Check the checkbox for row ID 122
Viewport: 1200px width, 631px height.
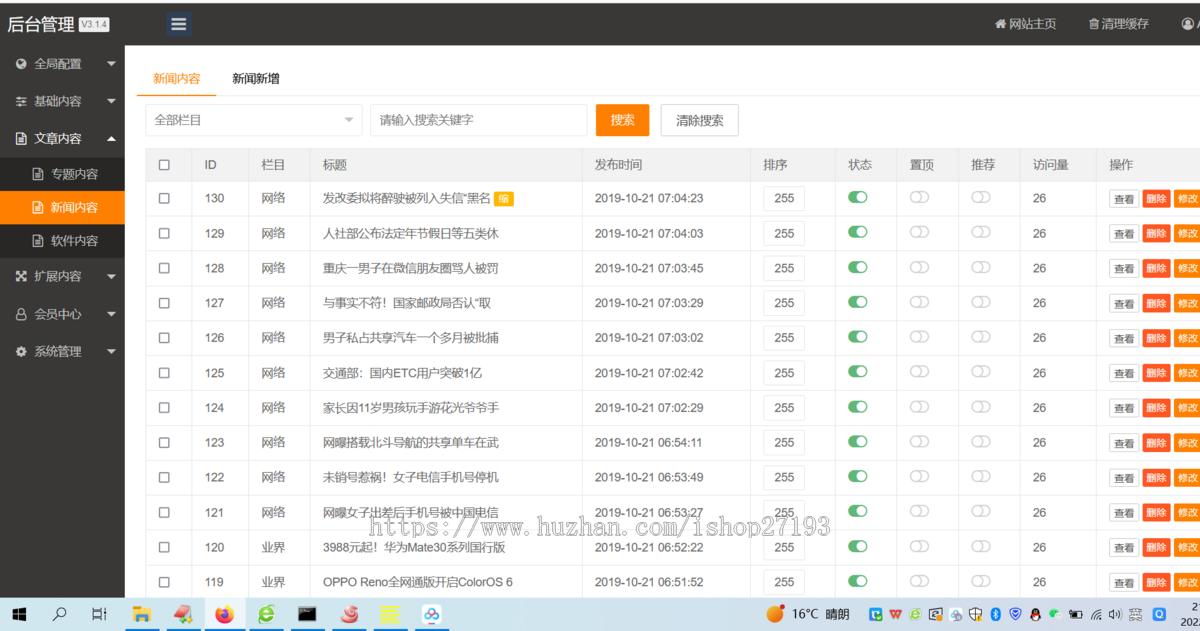click(x=164, y=477)
